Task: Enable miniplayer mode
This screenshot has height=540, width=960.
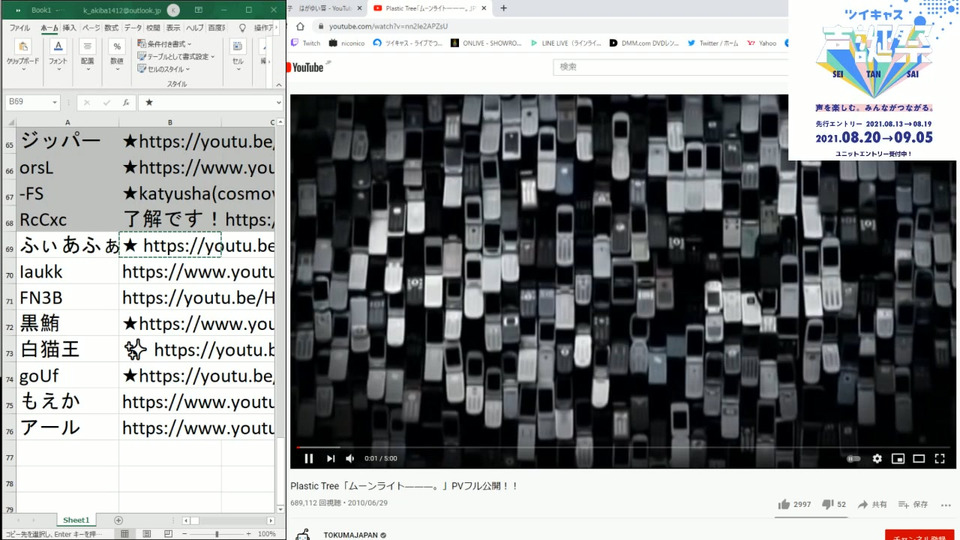Action: pos(898,459)
